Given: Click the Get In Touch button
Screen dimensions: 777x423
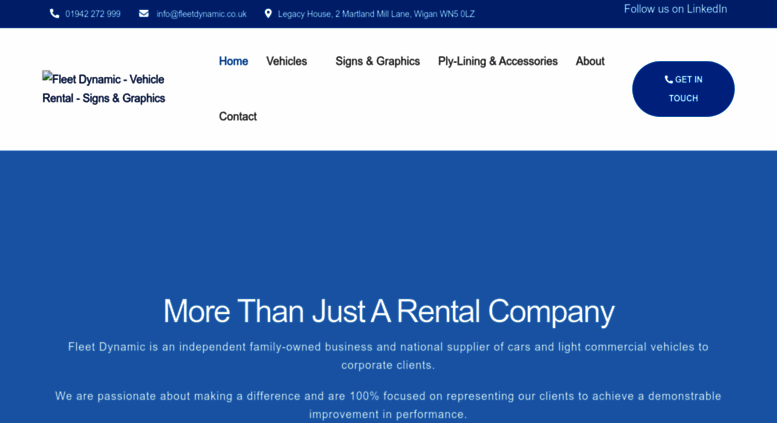Looking at the screenshot, I should click(683, 89).
